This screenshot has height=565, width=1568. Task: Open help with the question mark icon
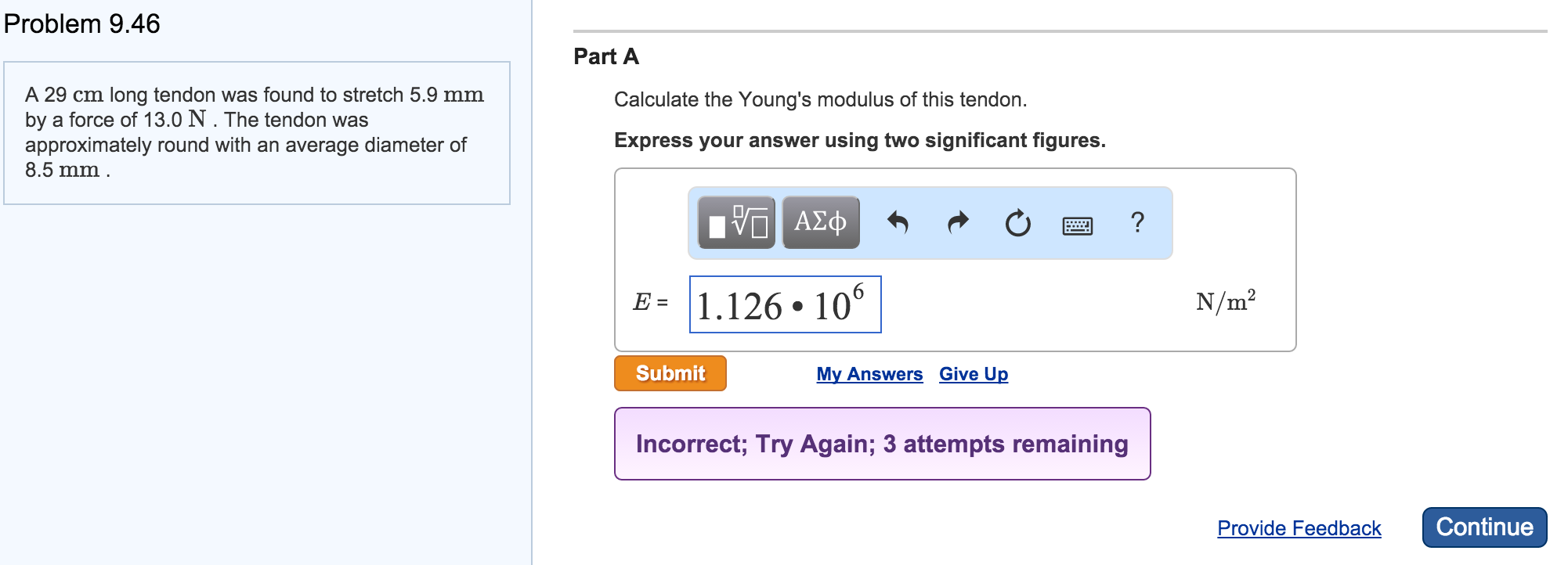click(1138, 223)
